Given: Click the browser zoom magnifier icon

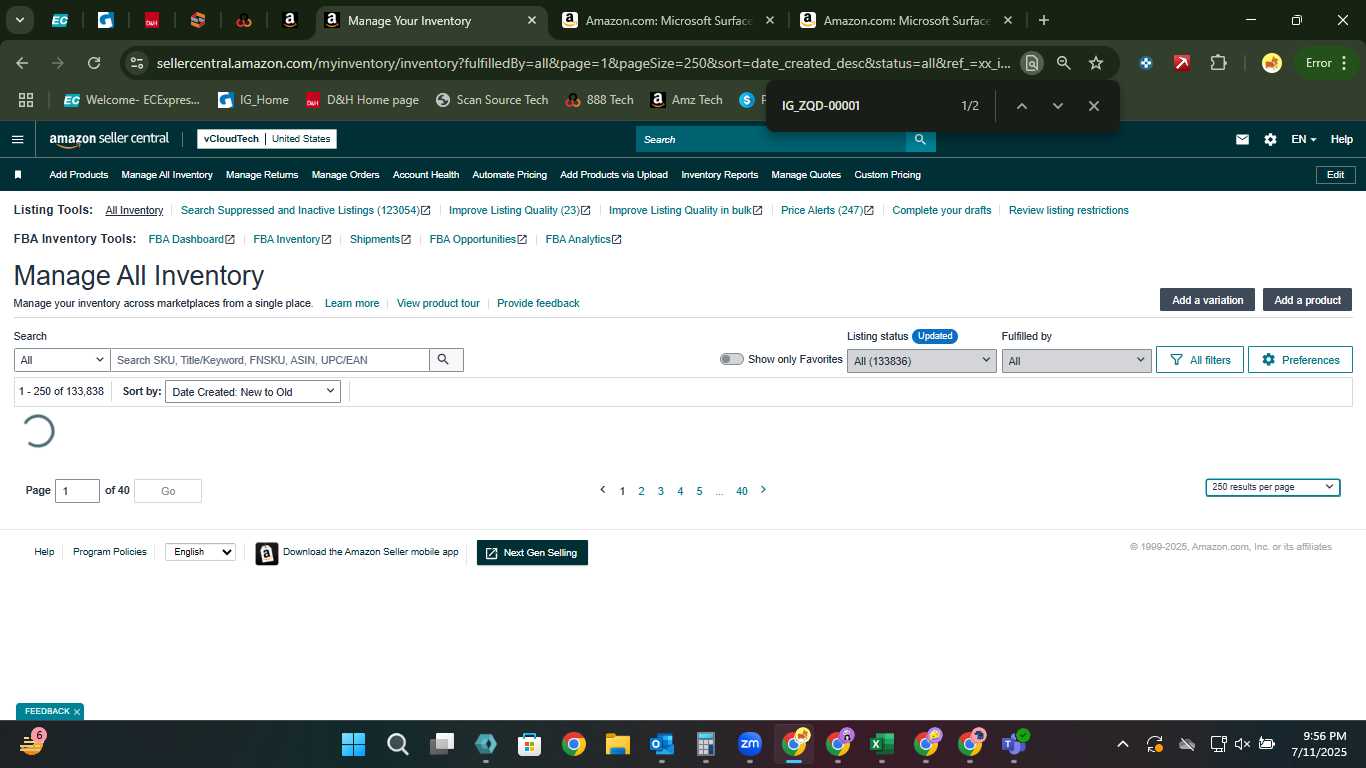Looking at the screenshot, I should click(x=1064, y=63).
